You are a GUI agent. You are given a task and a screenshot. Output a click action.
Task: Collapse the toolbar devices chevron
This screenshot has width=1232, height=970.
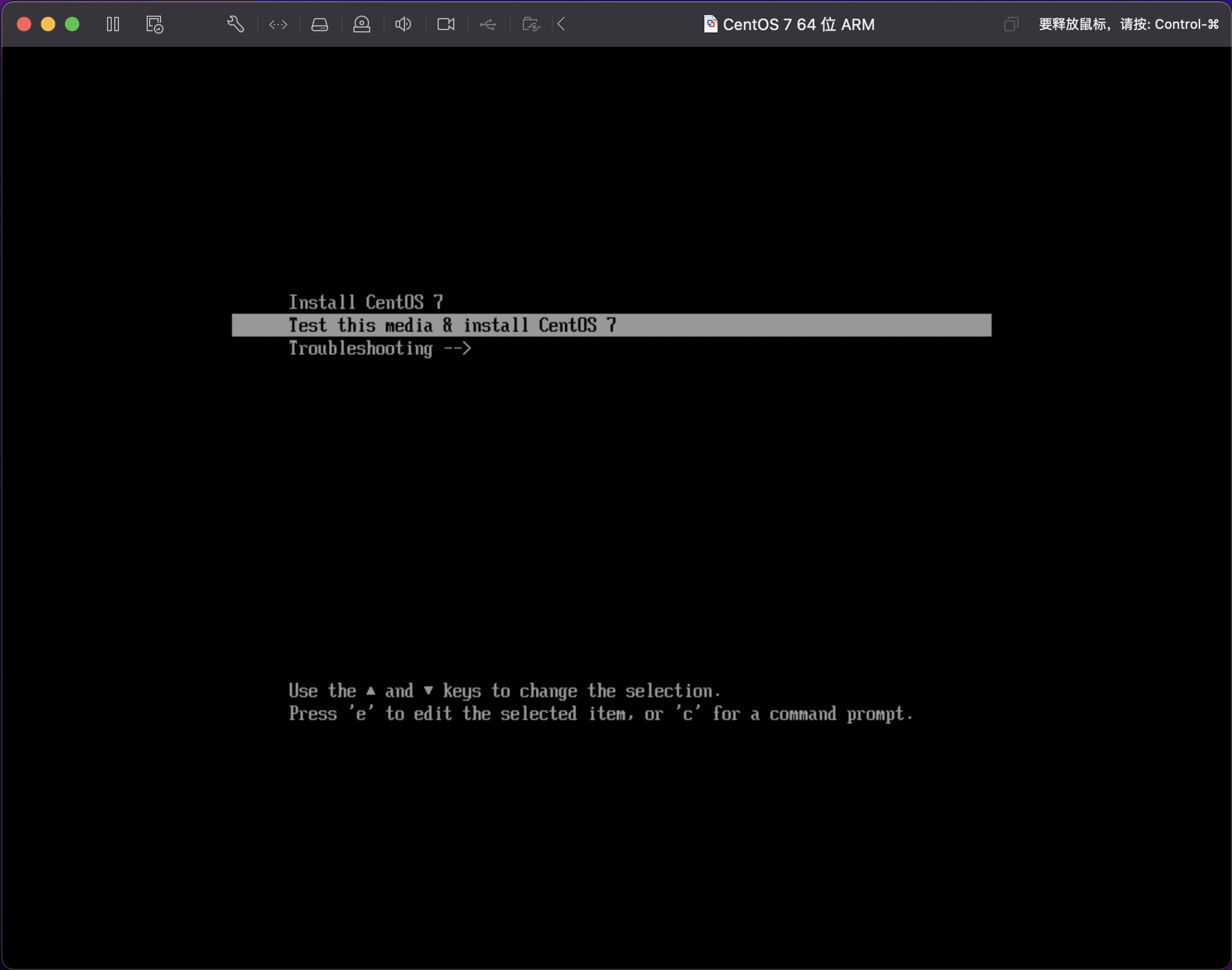click(561, 24)
